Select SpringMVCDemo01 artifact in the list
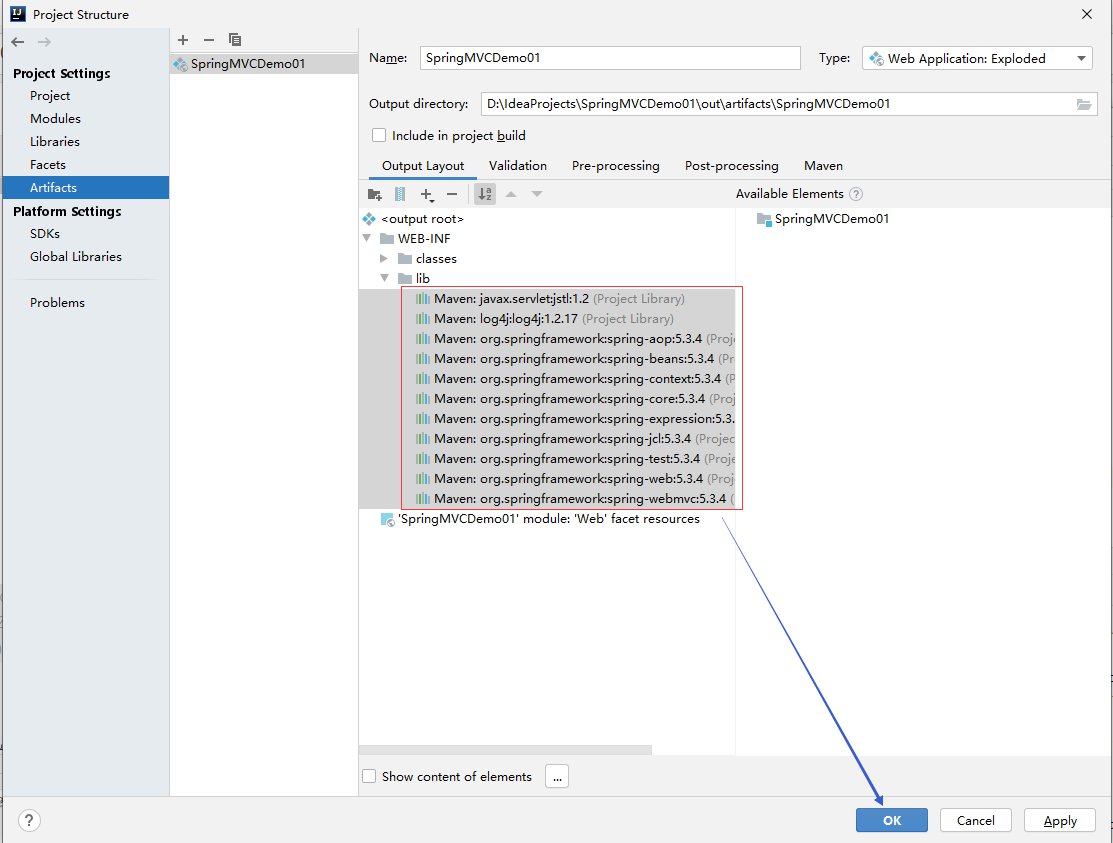Screen dimensions: 1113x843 264,64
